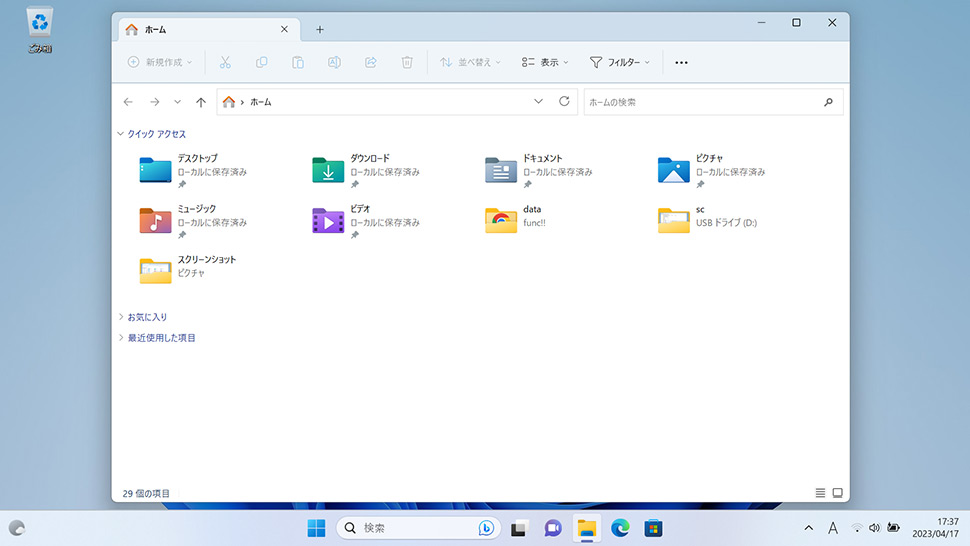The width and height of the screenshot is (970, 546).
Task: Click the battery tray icon
Action: [893, 528]
